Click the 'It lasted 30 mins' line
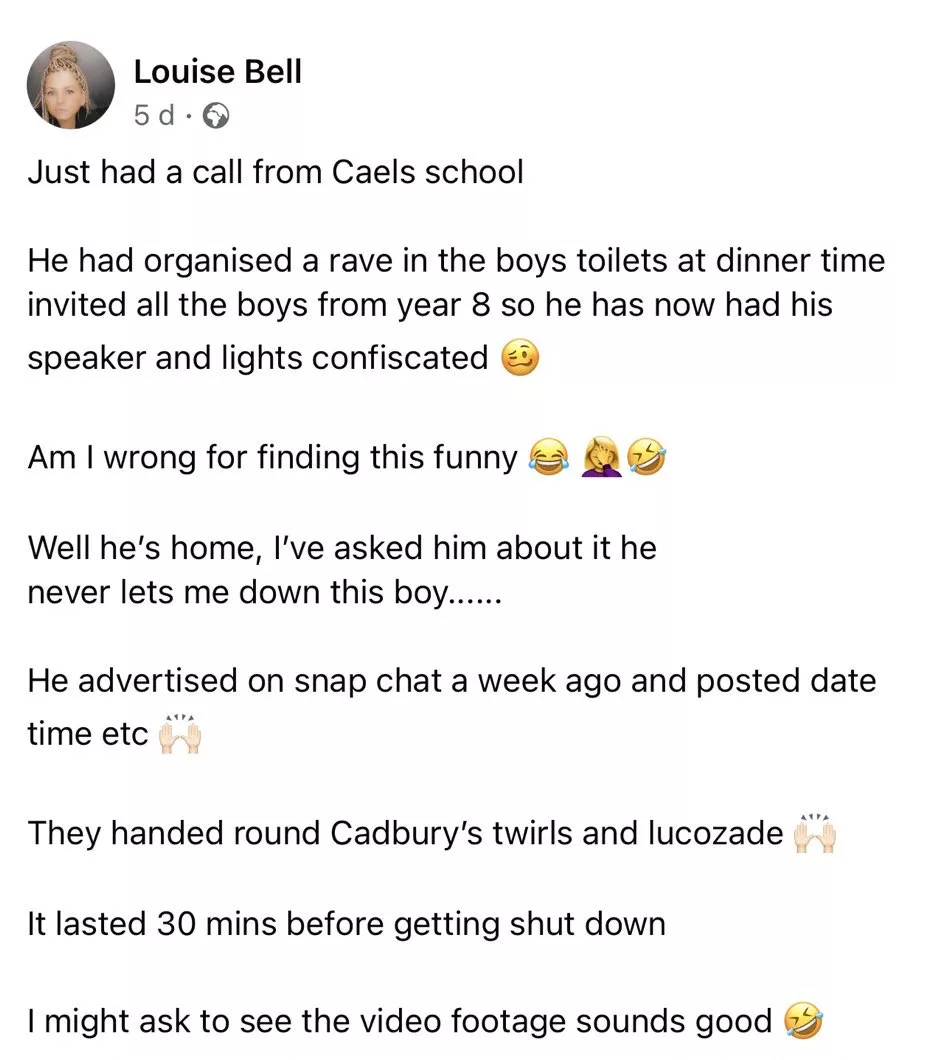Viewport: 947px width, 1060px height. pos(346,923)
